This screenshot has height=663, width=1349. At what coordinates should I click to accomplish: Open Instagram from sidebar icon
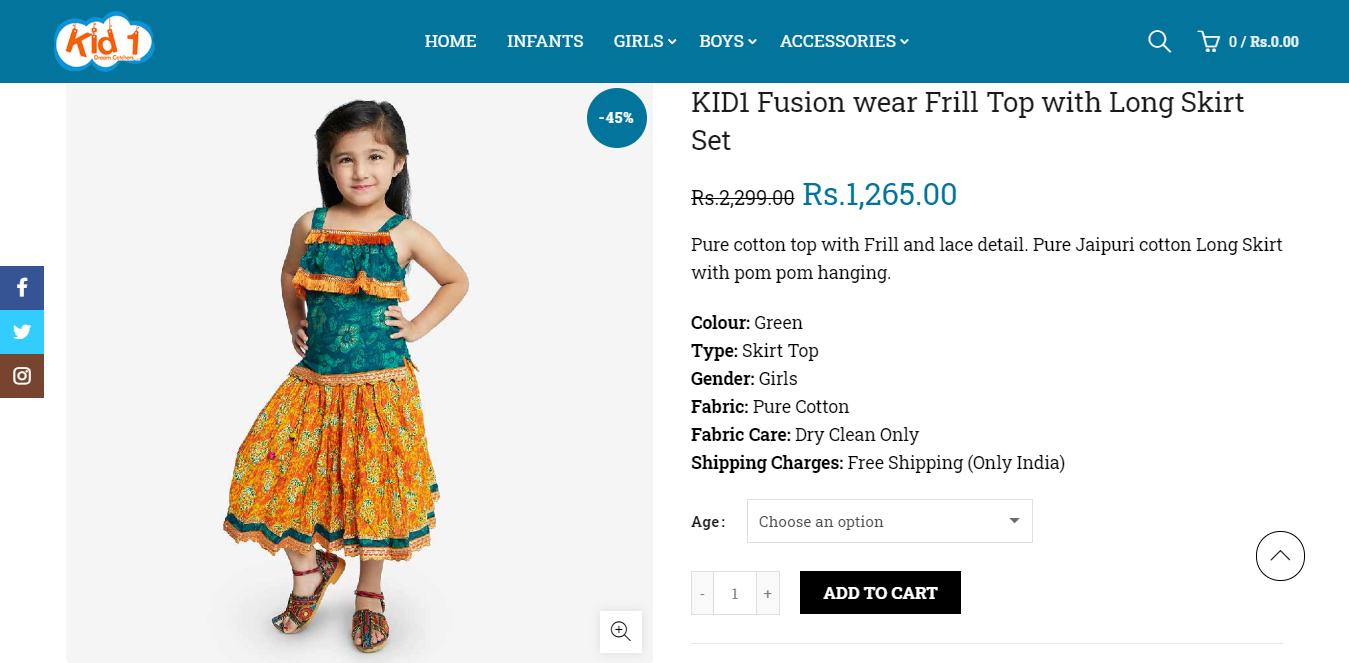pos(22,376)
